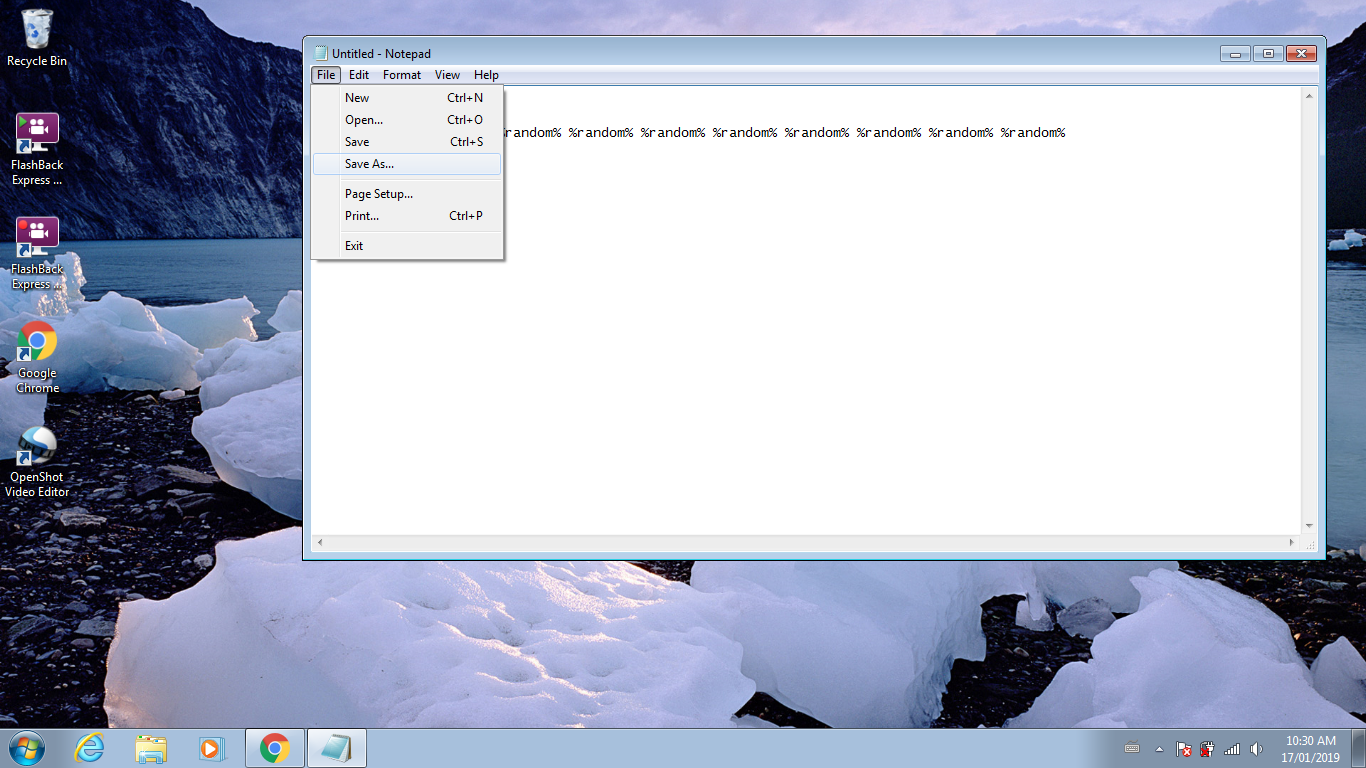The width and height of the screenshot is (1366, 768).
Task: Open the network signal tray icon
Action: click(x=1232, y=748)
